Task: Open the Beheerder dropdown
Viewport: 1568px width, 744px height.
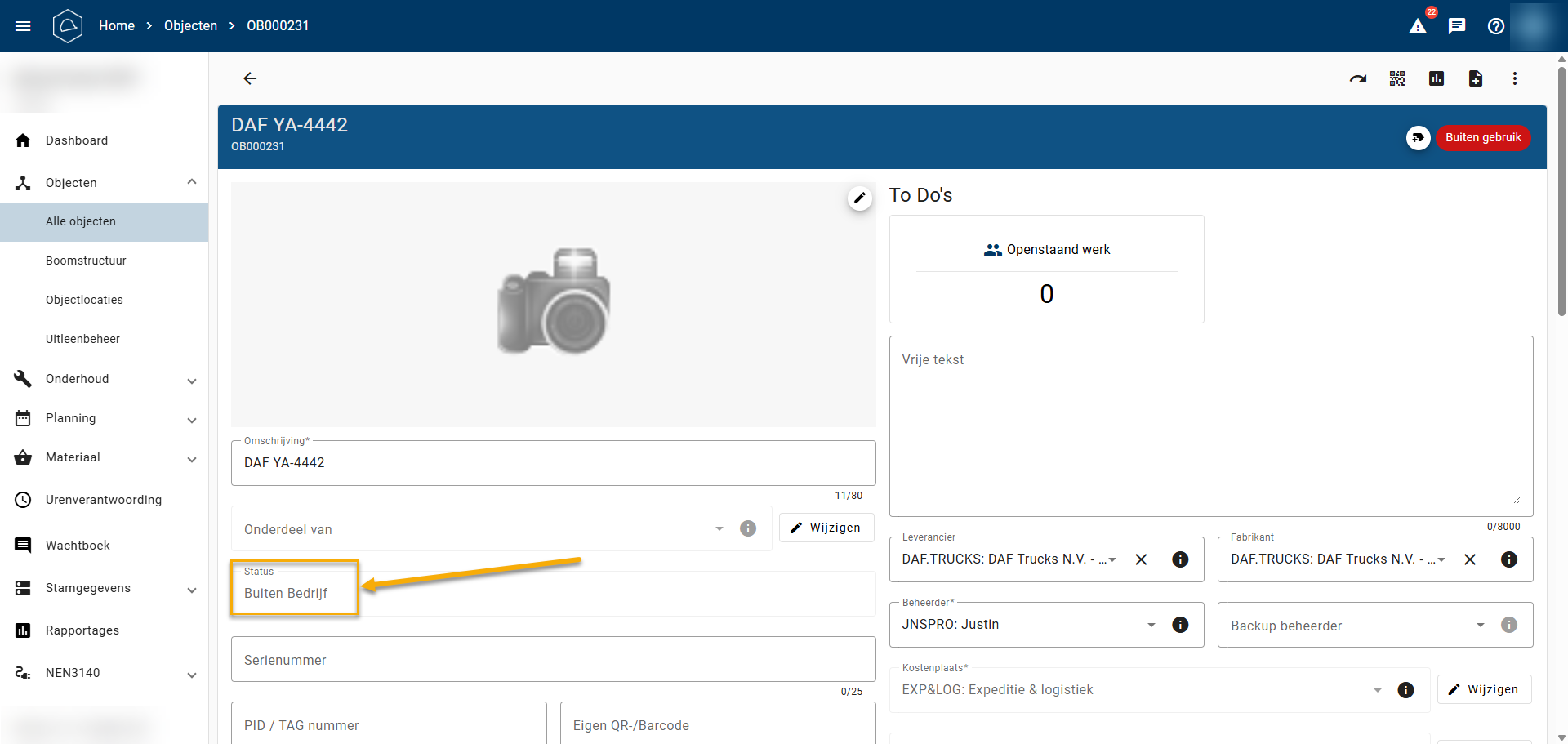Action: pyautogui.click(x=1151, y=625)
